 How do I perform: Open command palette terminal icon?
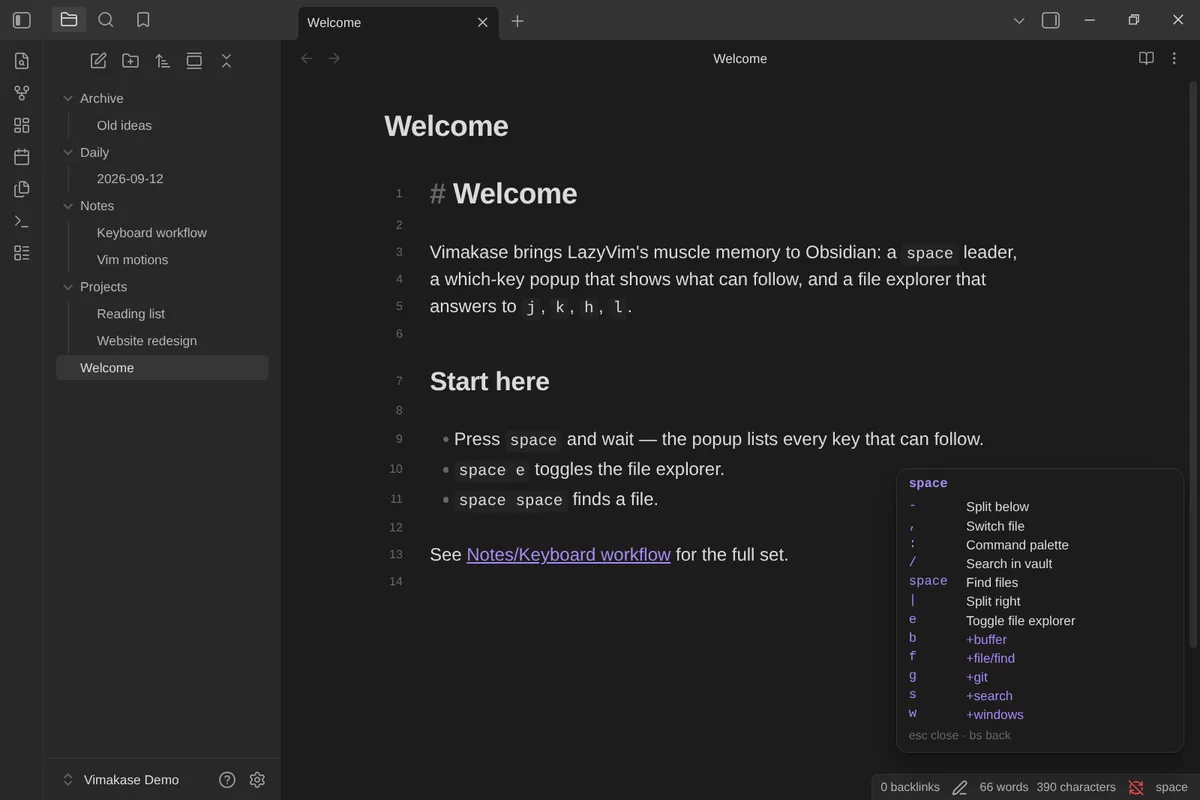(22, 221)
